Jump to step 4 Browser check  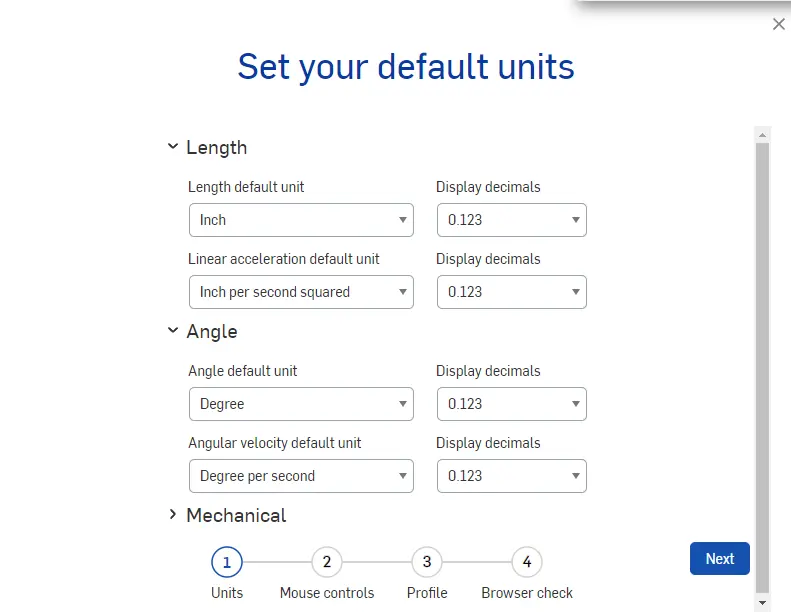pos(527,562)
